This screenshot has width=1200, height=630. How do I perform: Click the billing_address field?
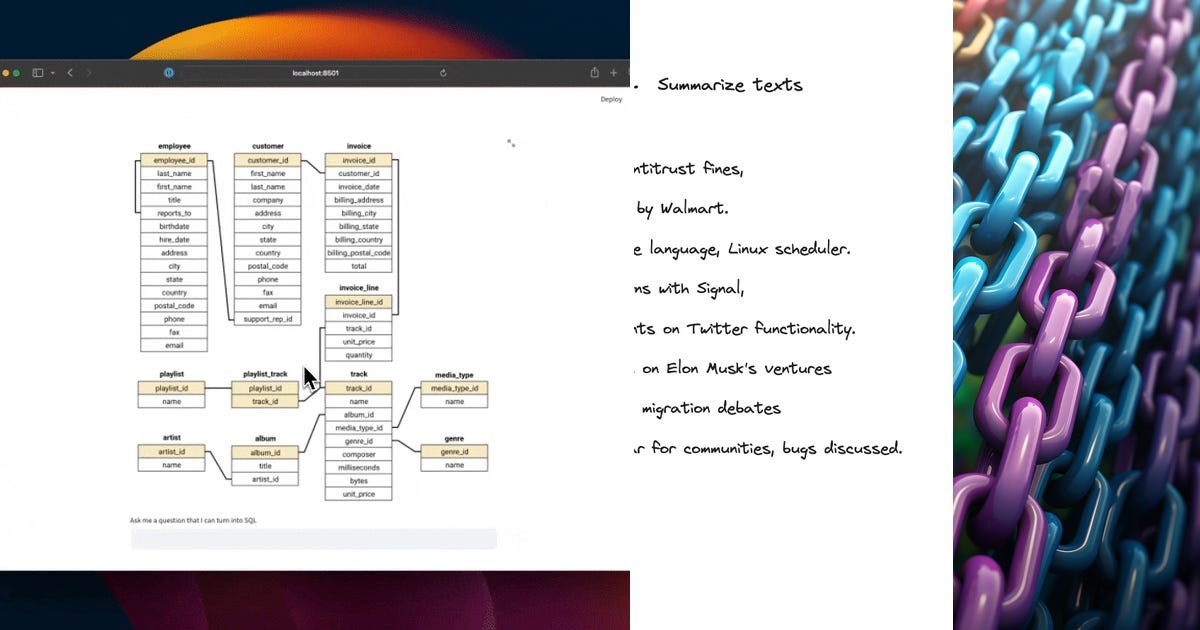(x=358, y=200)
